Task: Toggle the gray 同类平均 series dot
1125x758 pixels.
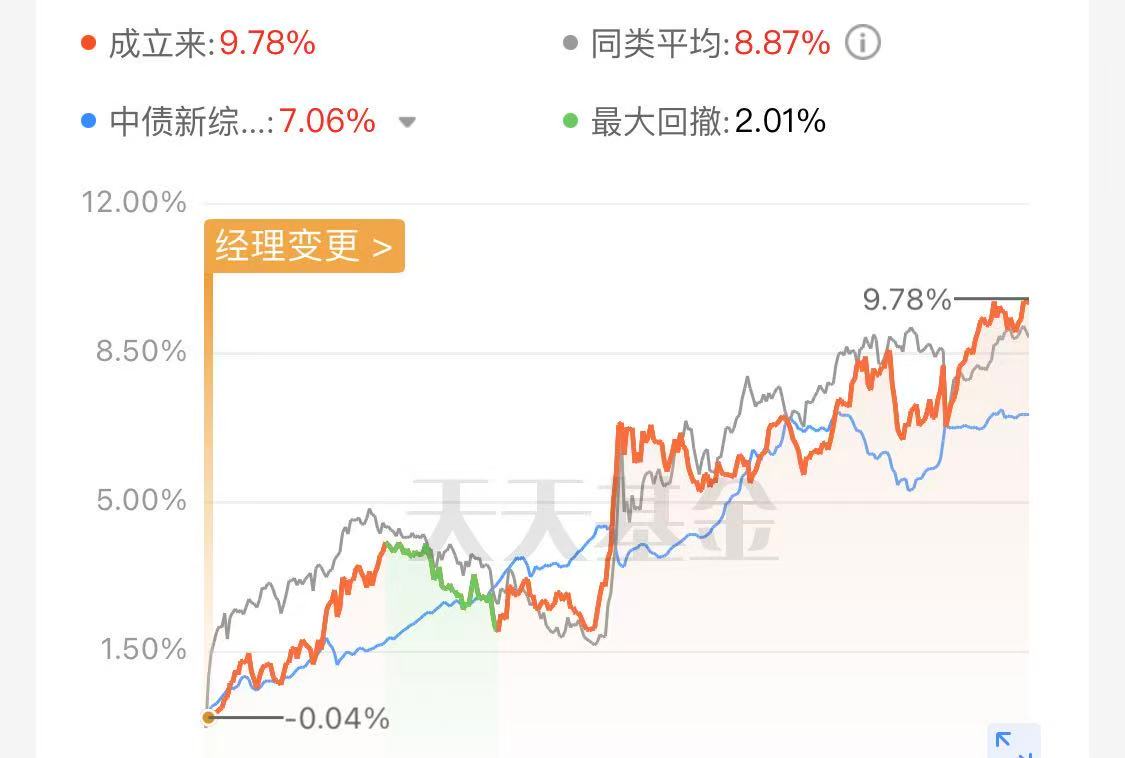Action: click(x=570, y=42)
